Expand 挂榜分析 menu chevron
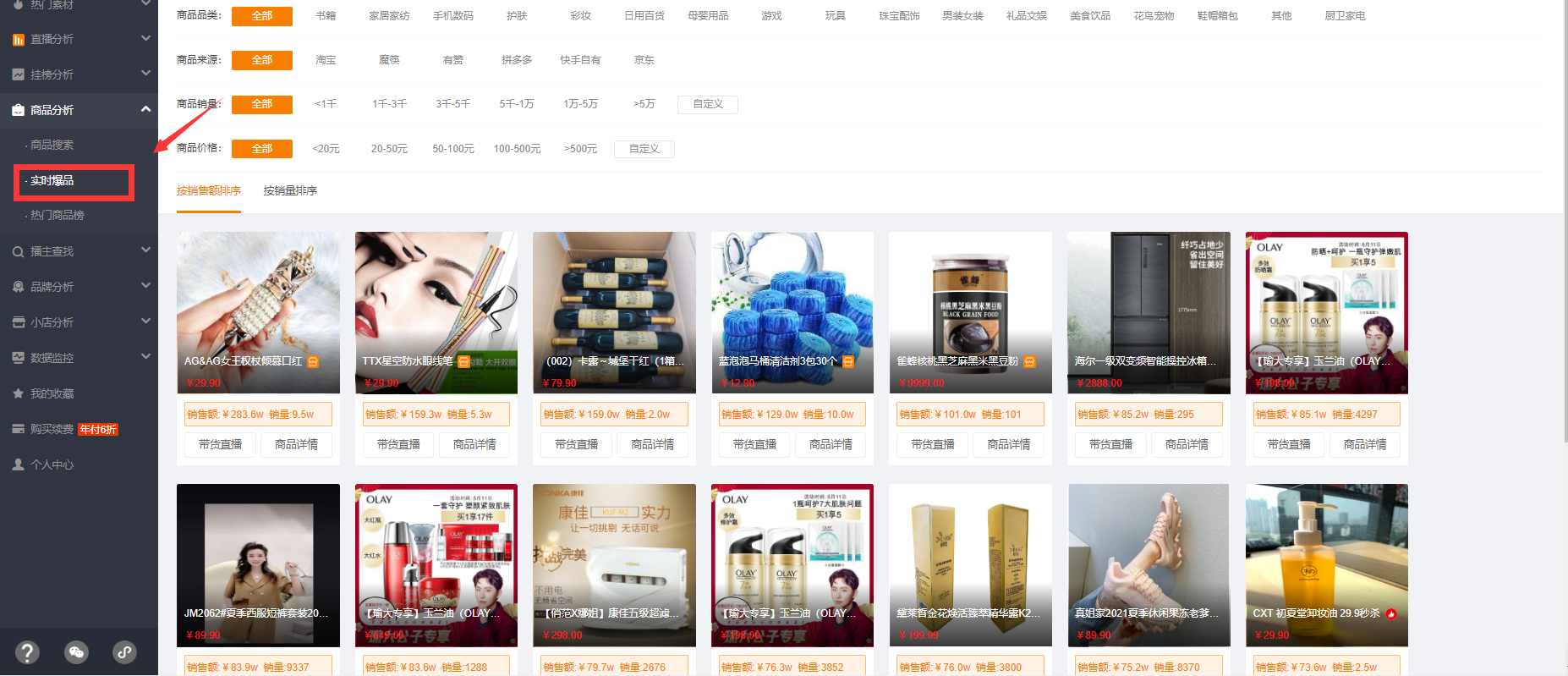 (x=145, y=74)
